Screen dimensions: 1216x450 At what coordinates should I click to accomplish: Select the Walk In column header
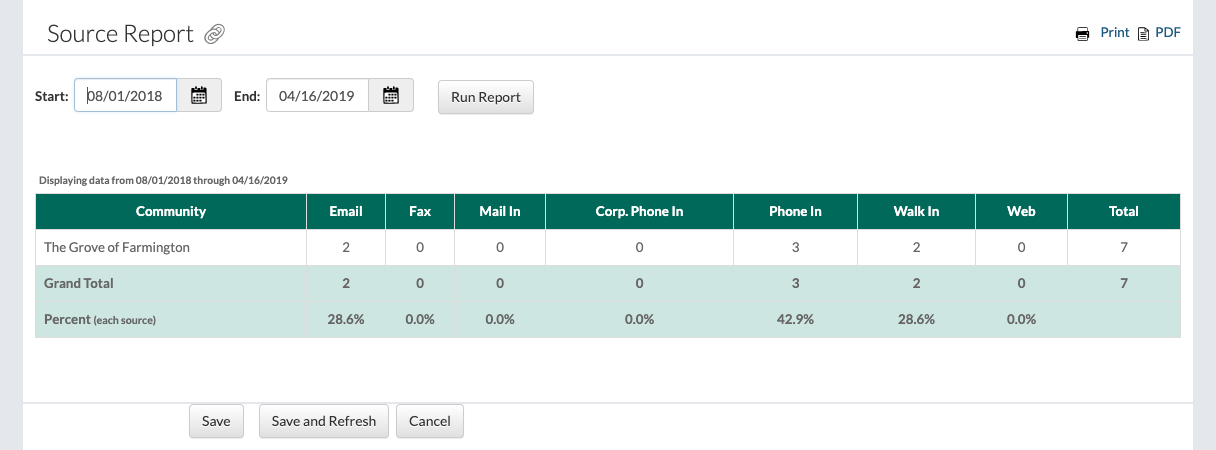916,211
